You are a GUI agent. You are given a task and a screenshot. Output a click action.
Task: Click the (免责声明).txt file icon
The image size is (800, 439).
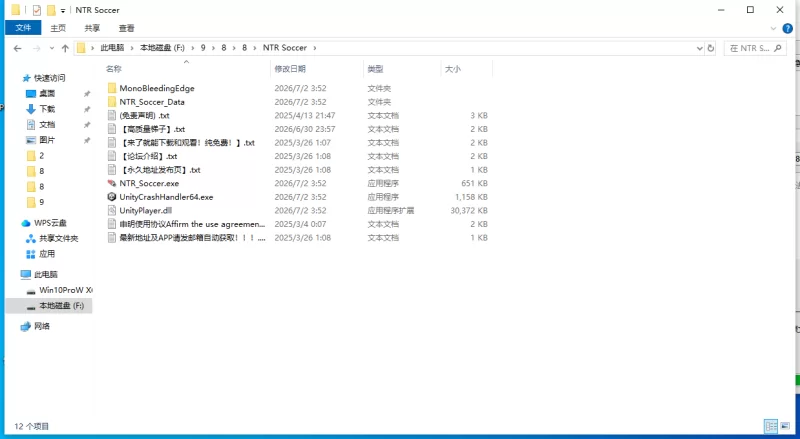coord(112,115)
